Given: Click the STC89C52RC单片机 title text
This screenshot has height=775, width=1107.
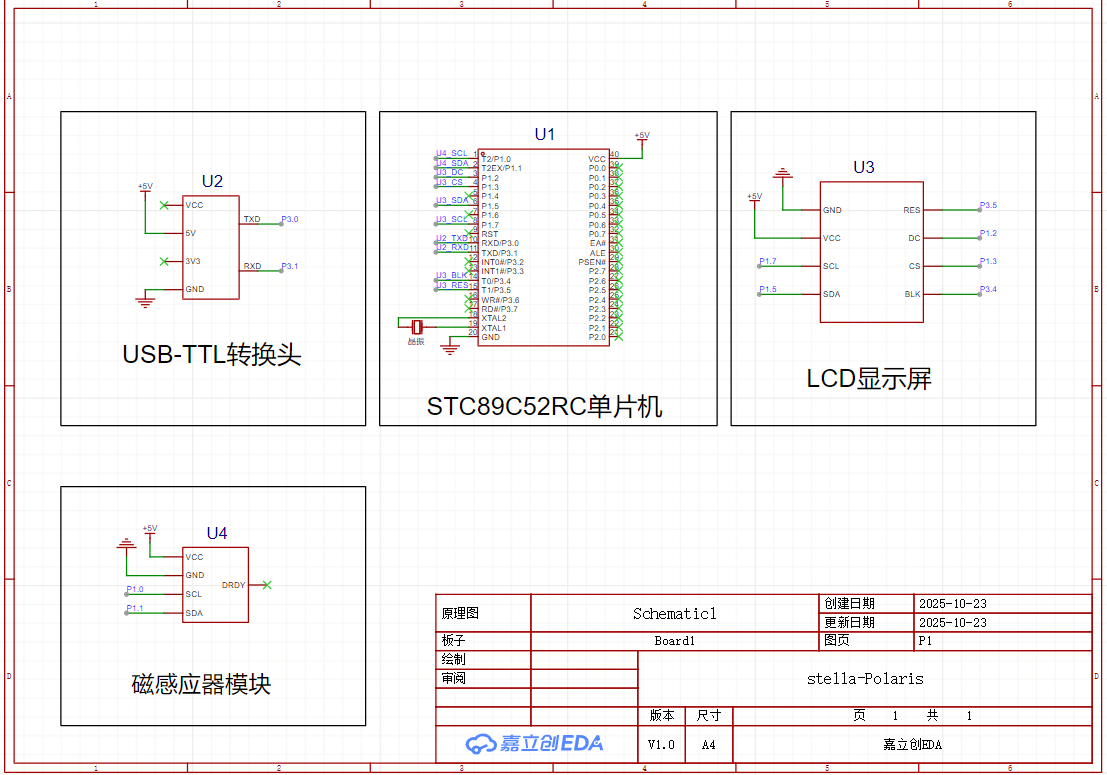Looking at the screenshot, I should 545,407.
